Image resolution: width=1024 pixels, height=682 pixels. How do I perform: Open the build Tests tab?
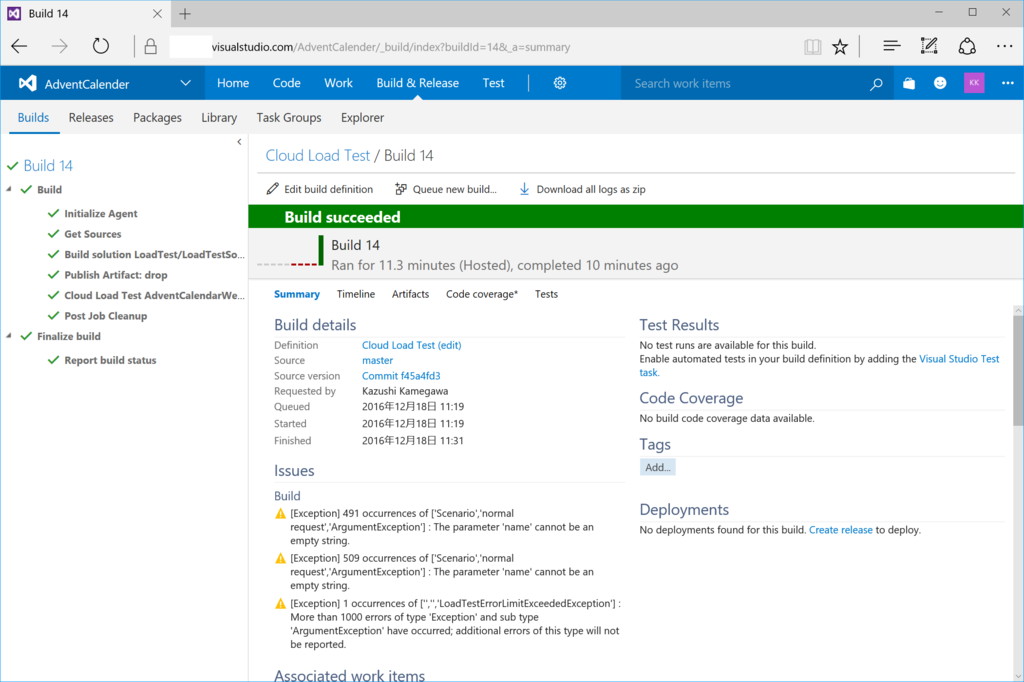(x=546, y=294)
